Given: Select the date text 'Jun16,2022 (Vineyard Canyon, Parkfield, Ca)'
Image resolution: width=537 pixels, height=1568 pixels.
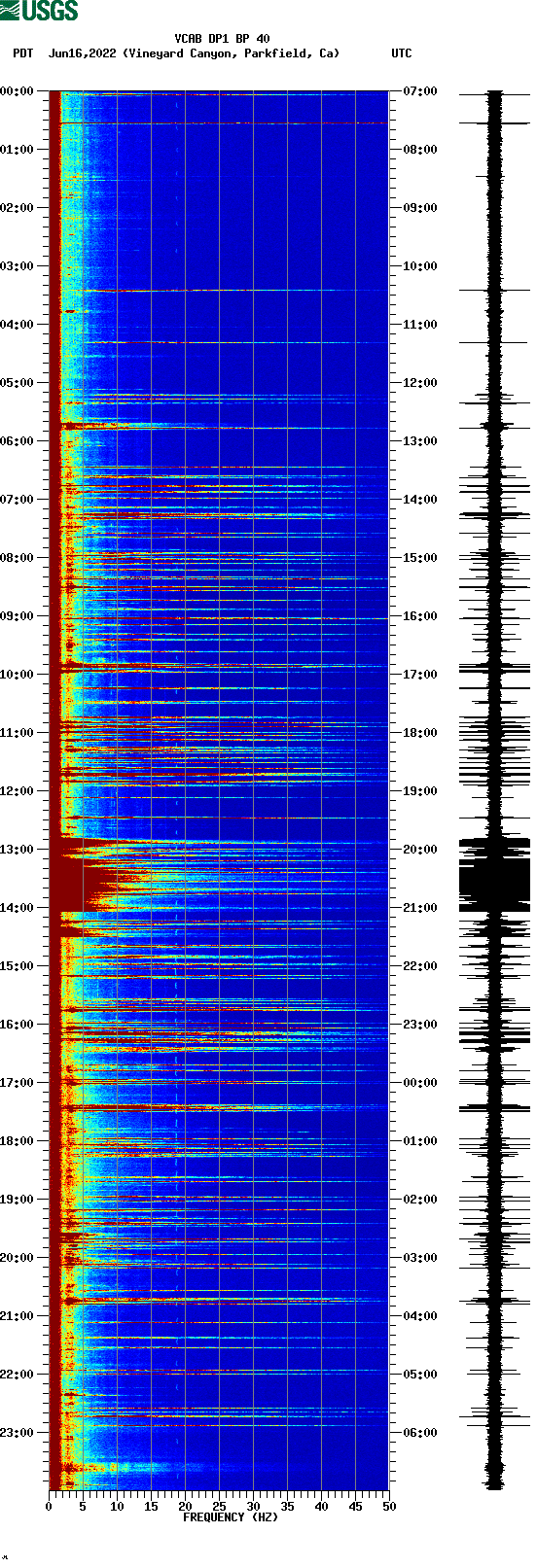Looking at the screenshot, I should [195, 53].
